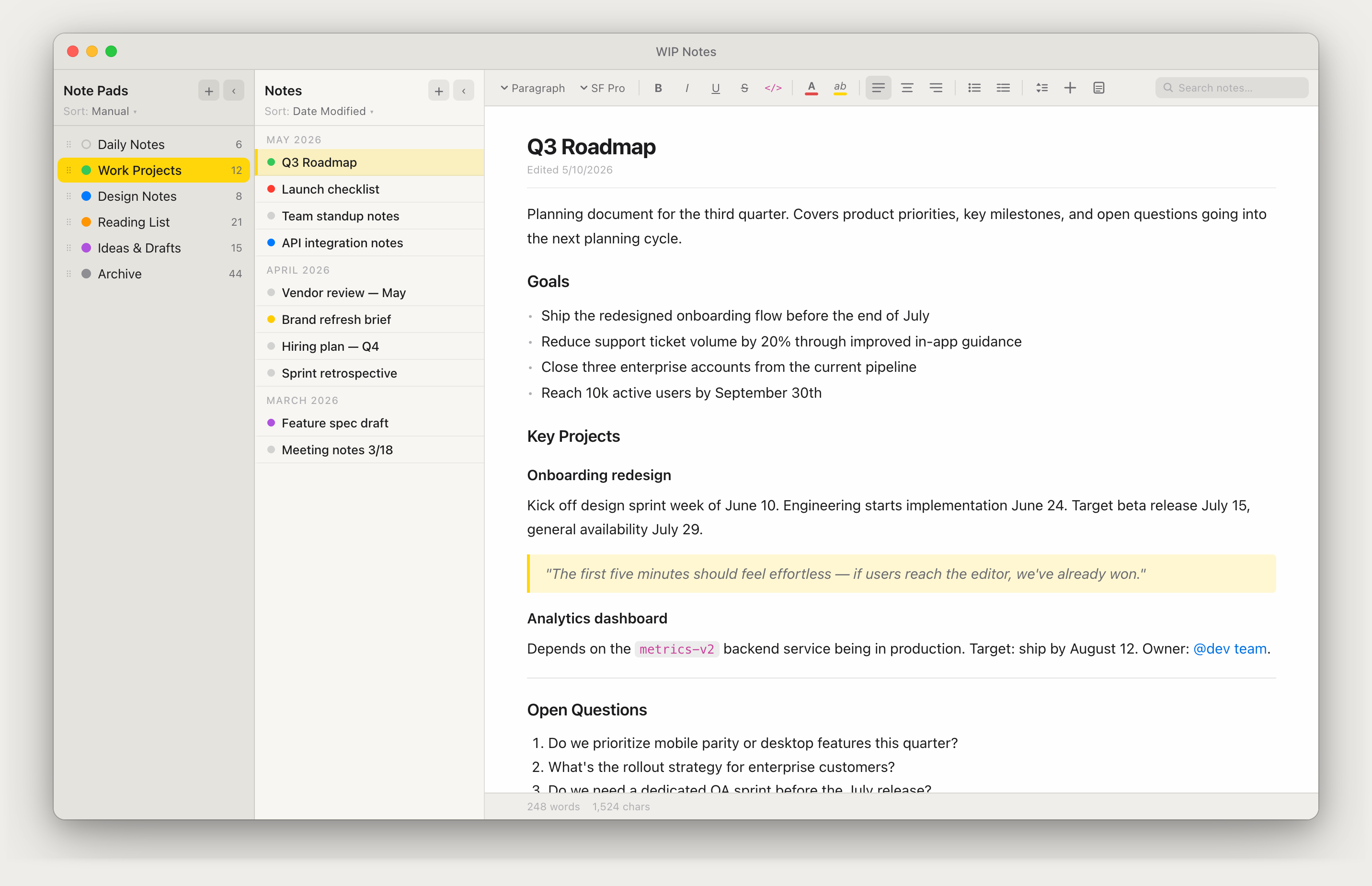Screen dimensions: 1372x886
Task: Open the Vendor review — May note
Action: pyautogui.click(x=370, y=293)
